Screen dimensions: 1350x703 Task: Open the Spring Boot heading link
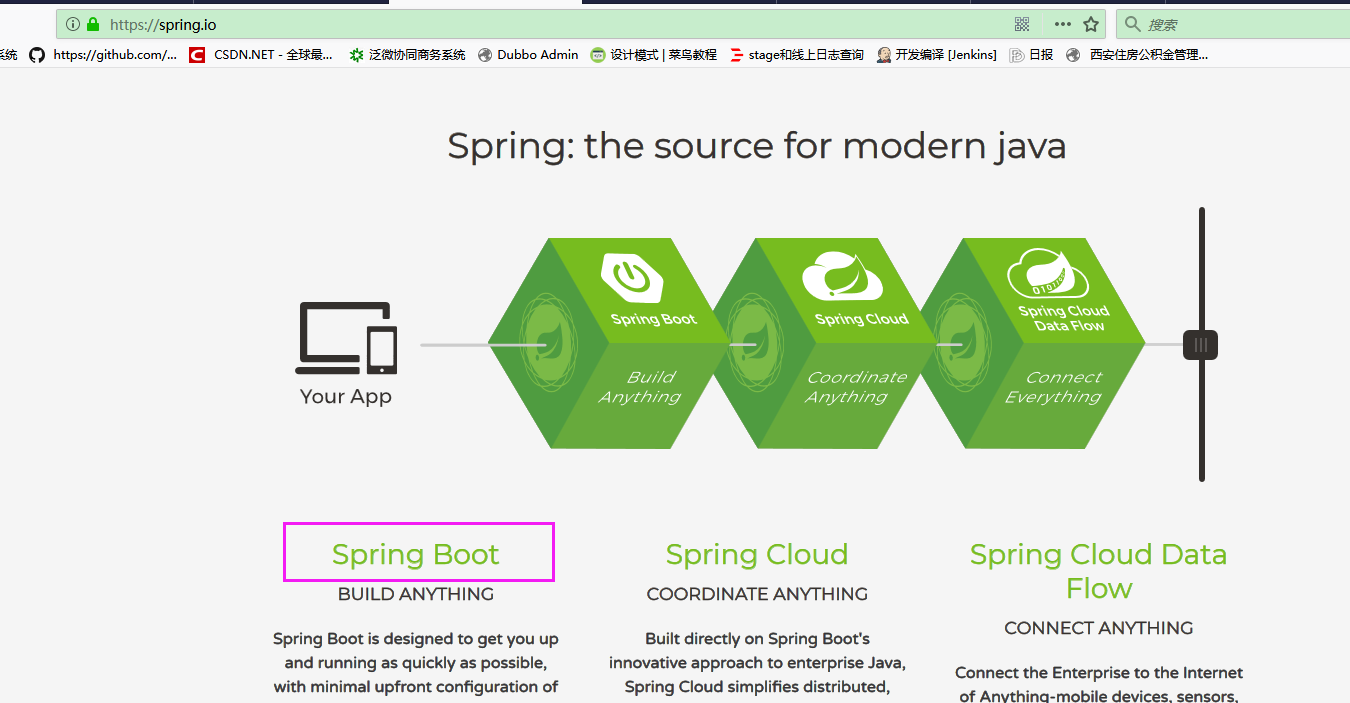click(x=416, y=554)
